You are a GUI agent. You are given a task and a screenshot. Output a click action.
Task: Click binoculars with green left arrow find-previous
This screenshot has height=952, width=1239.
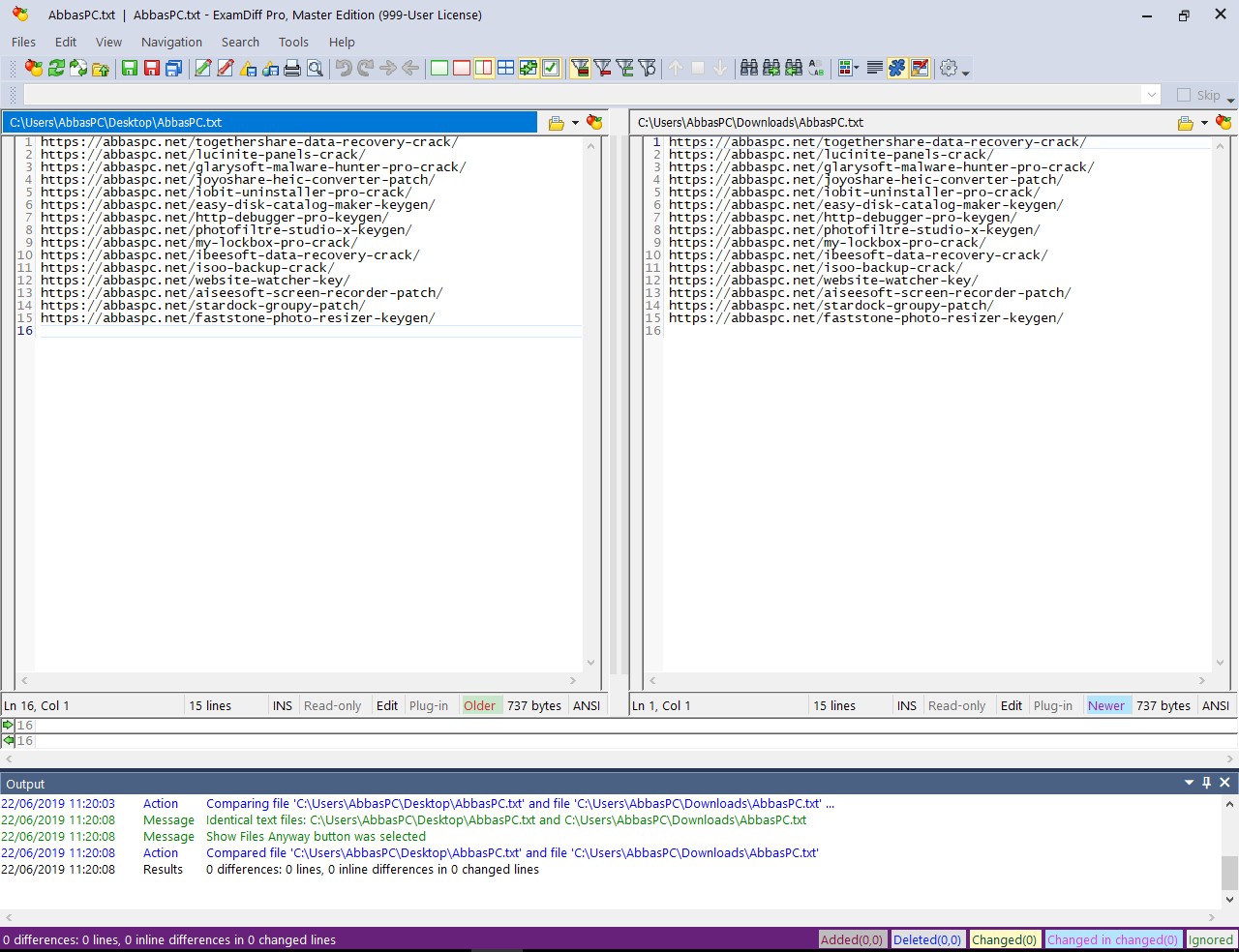(x=794, y=68)
